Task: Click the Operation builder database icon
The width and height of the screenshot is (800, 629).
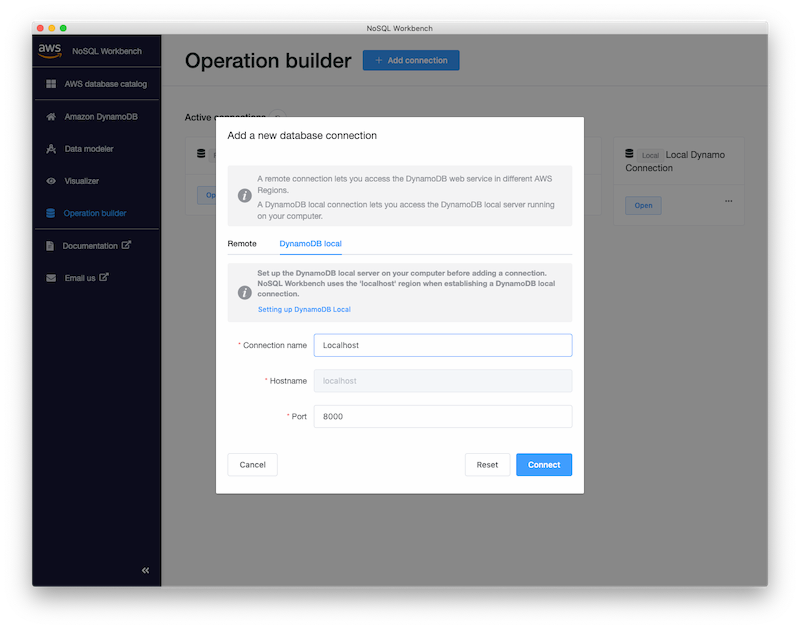Action: (51, 213)
